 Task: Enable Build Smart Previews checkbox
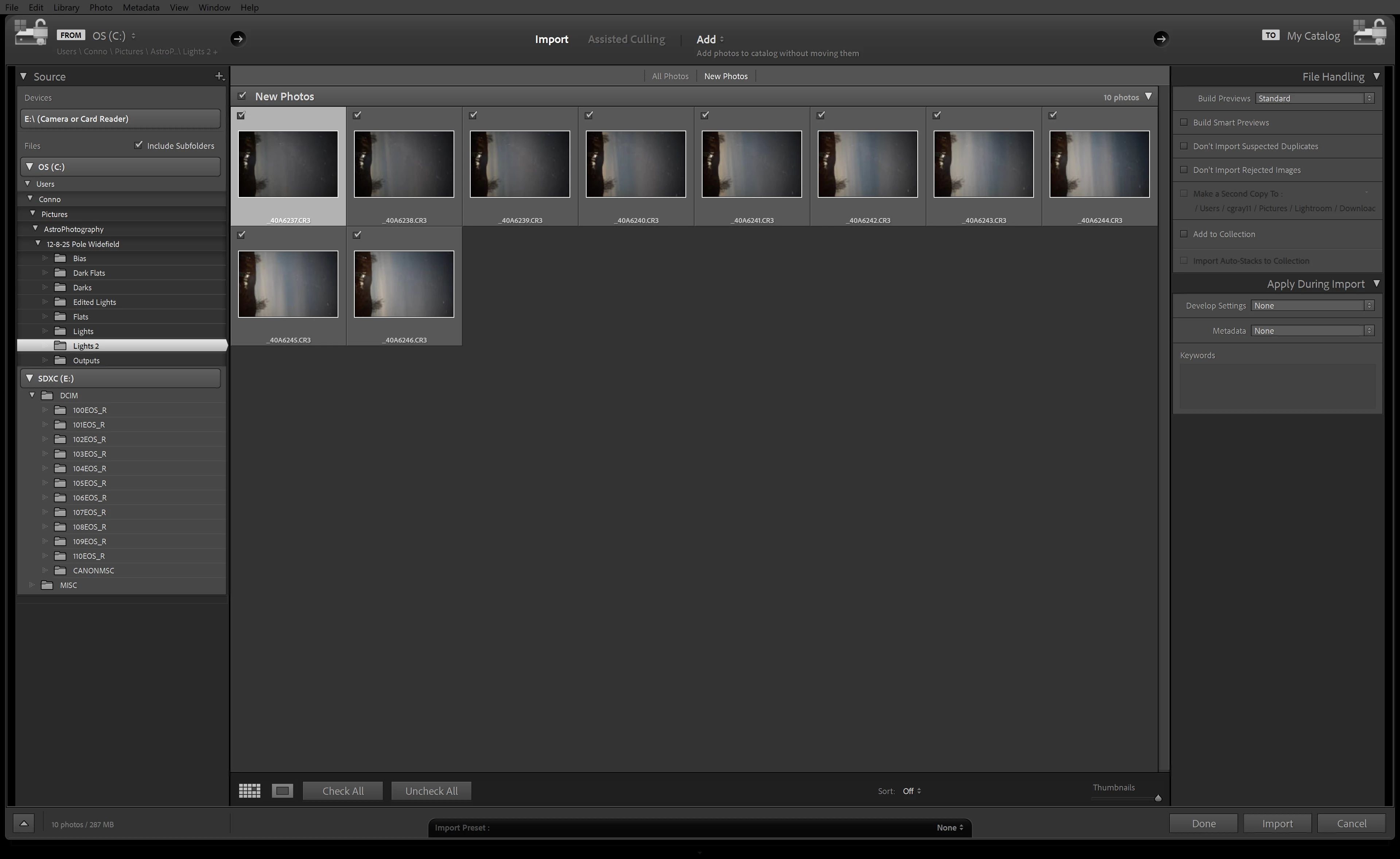click(x=1184, y=122)
